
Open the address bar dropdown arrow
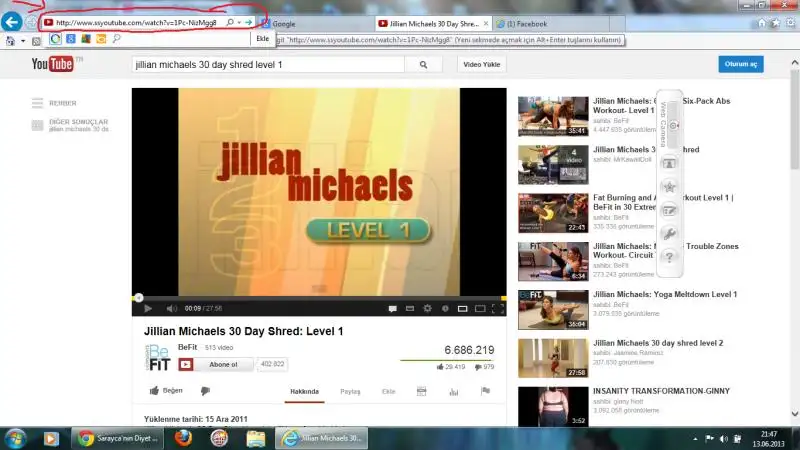click(239, 22)
